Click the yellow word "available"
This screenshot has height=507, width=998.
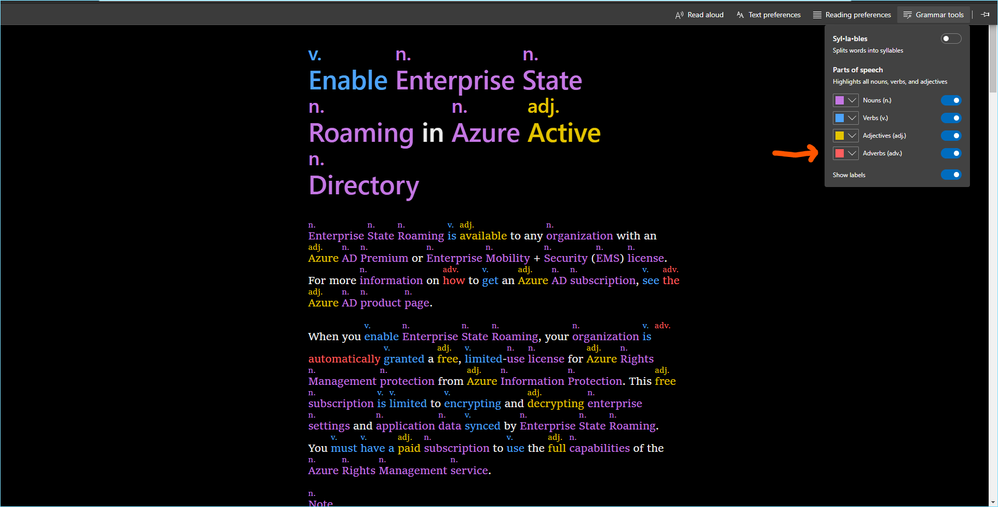tap(483, 236)
